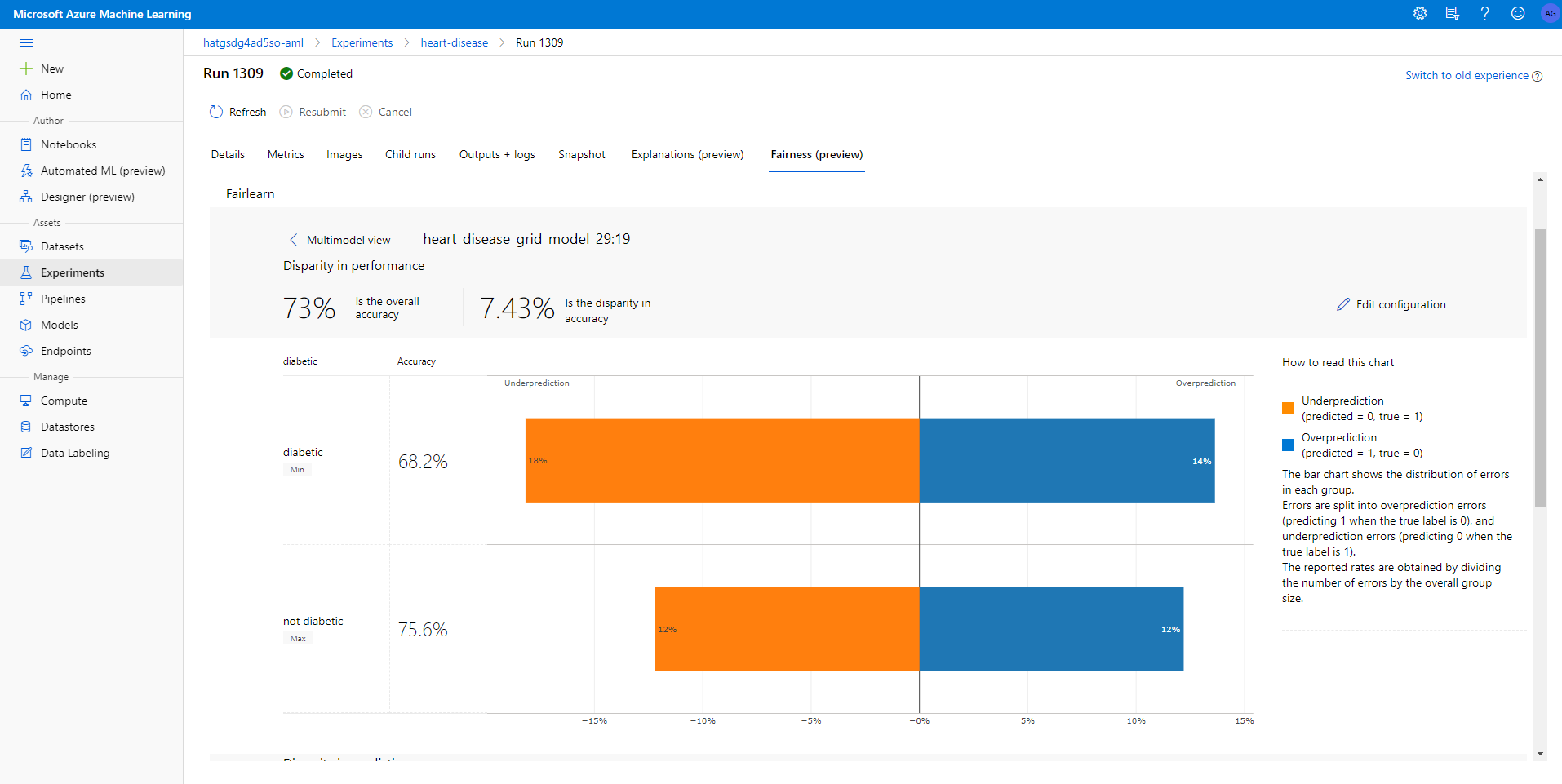Open Datasets icon in sidebar
The height and width of the screenshot is (784, 1562).
[x=26, y=246]
